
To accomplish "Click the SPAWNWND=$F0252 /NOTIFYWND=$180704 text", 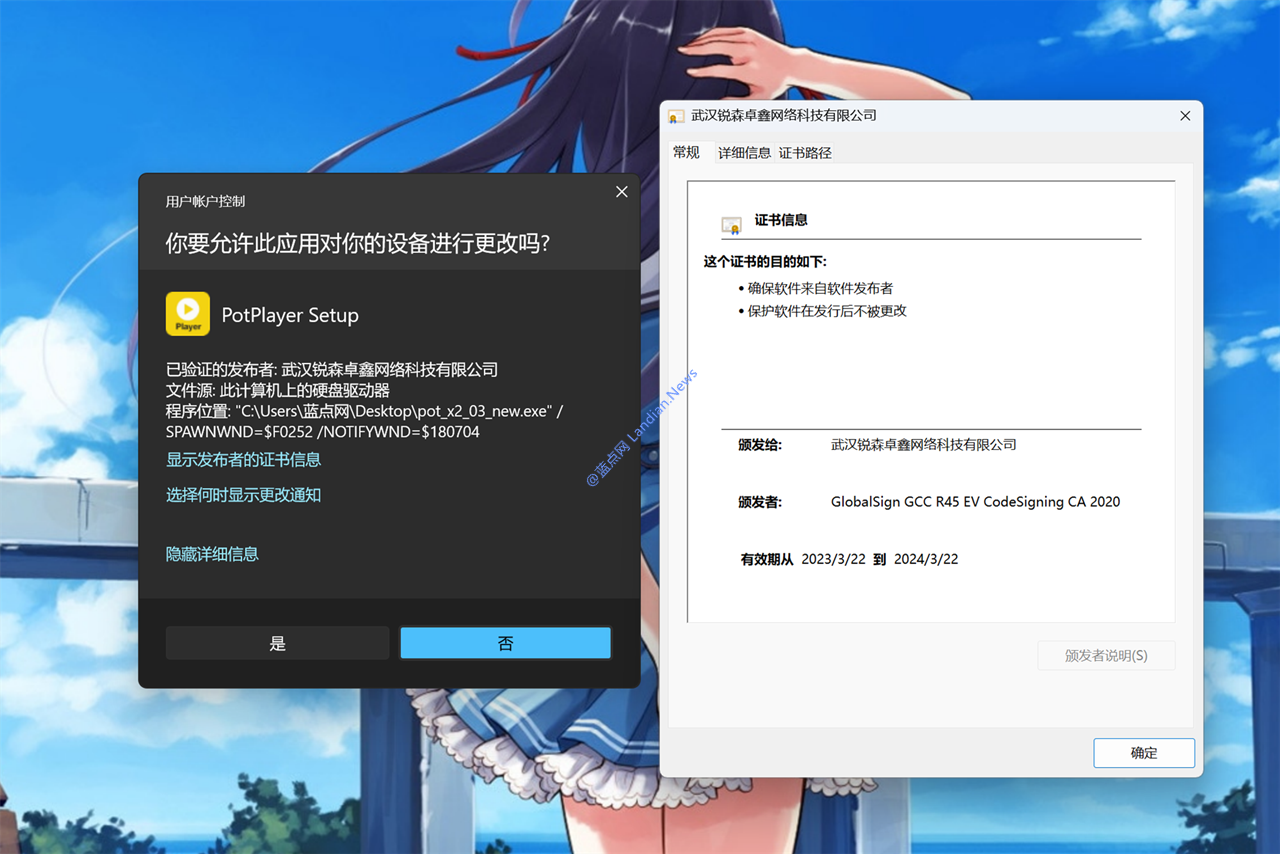I will coord(323,432).
